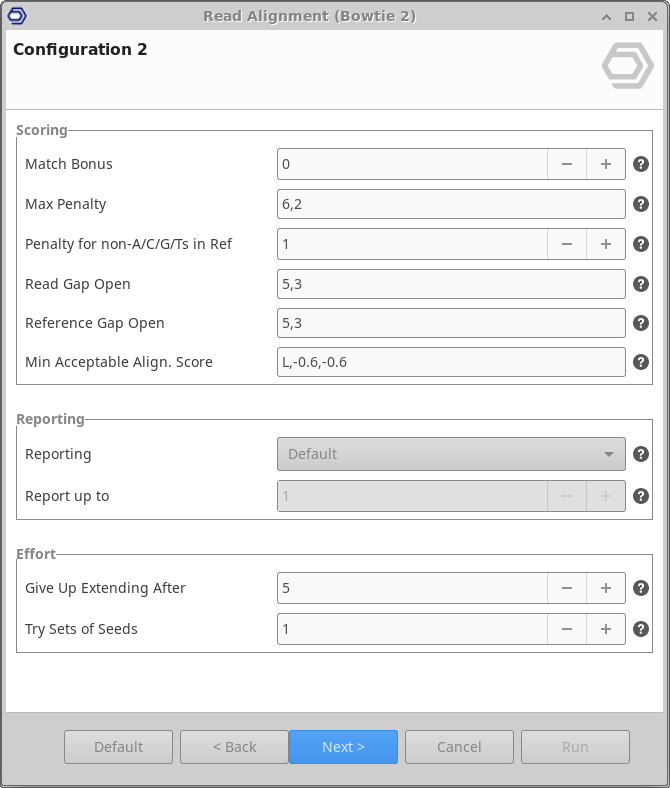Edit the Max Penalty input field
The height and width of the screenshot is (788, 670).
tap(451, 204)
